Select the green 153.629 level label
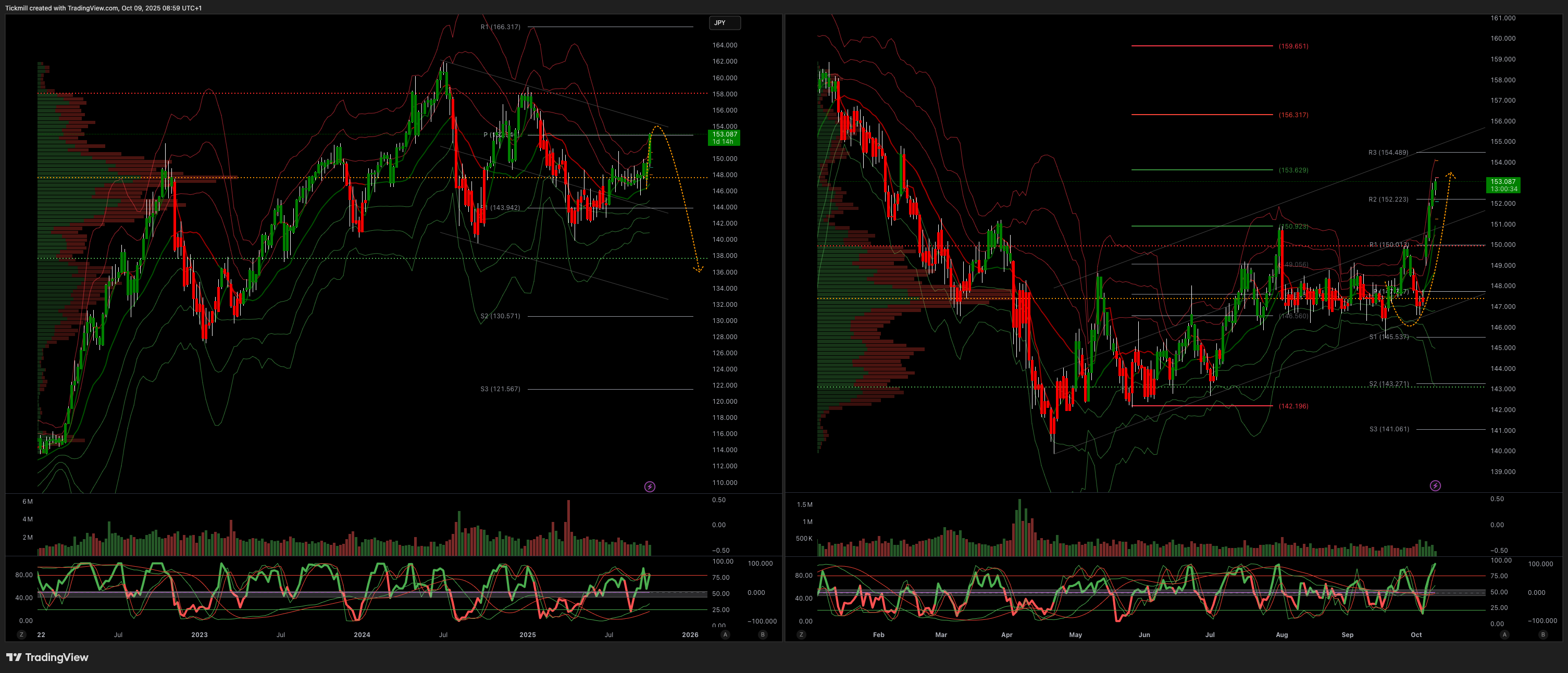Viewport: 1568px width, 673px height. click(1293, 170)
